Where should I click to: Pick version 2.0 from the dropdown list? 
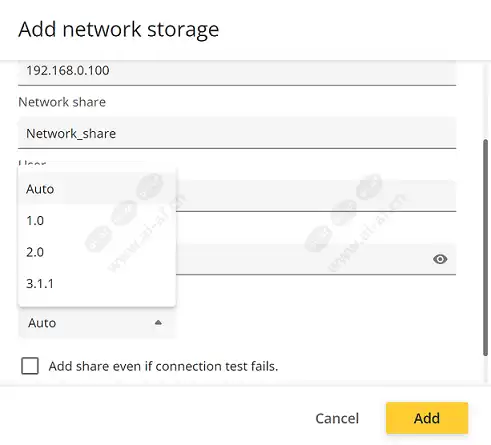(x=97, y=252)
